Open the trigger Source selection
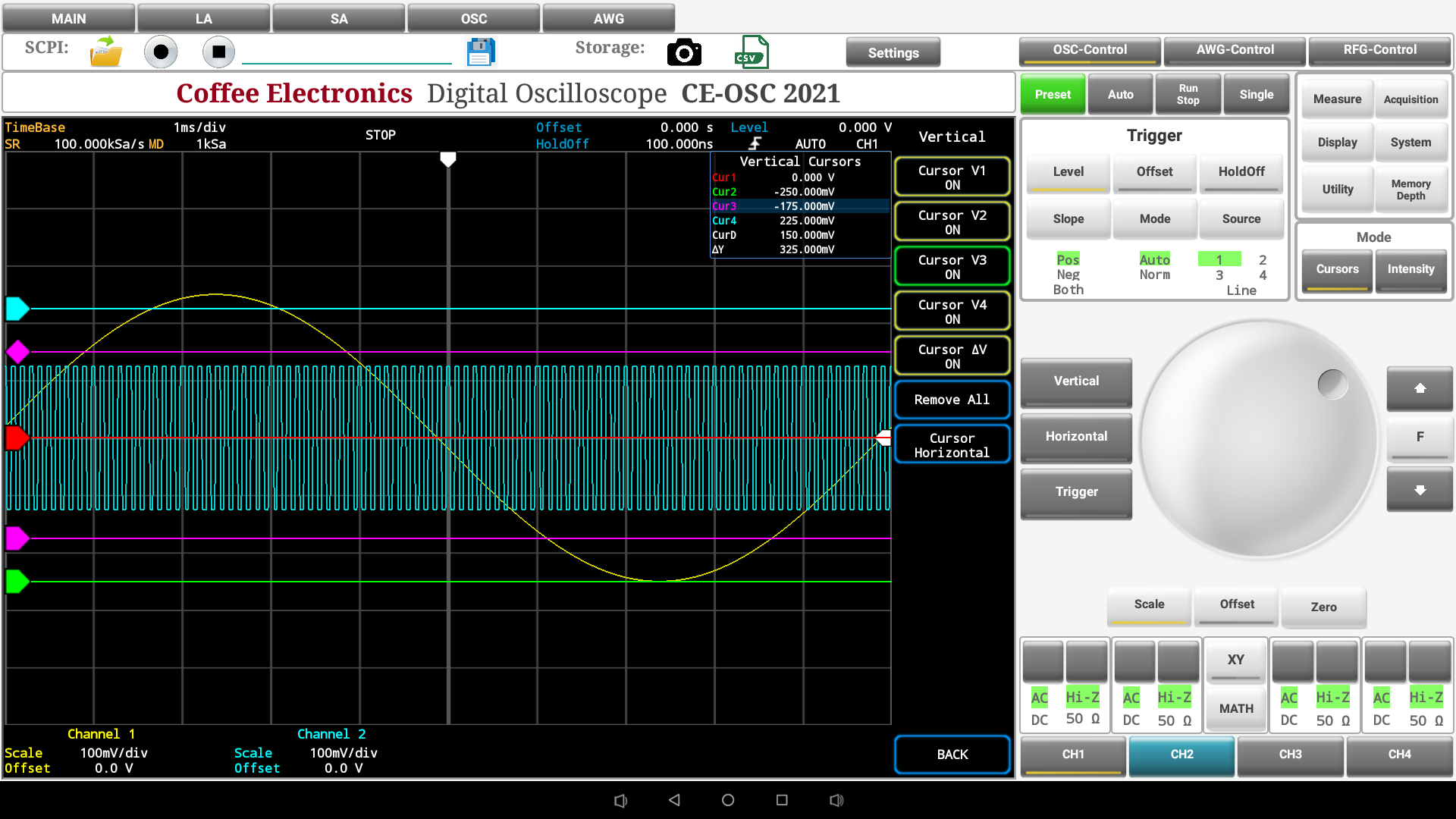Image resolution: width=1456 pixels, height=819 pixels. [1241, 218]
